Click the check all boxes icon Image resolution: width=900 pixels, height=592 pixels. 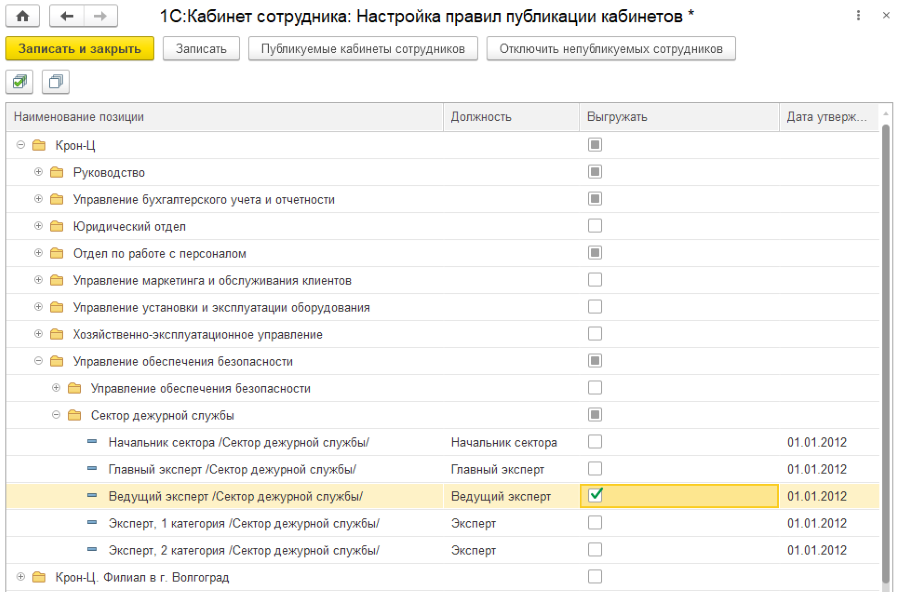(x=22, y=81)
